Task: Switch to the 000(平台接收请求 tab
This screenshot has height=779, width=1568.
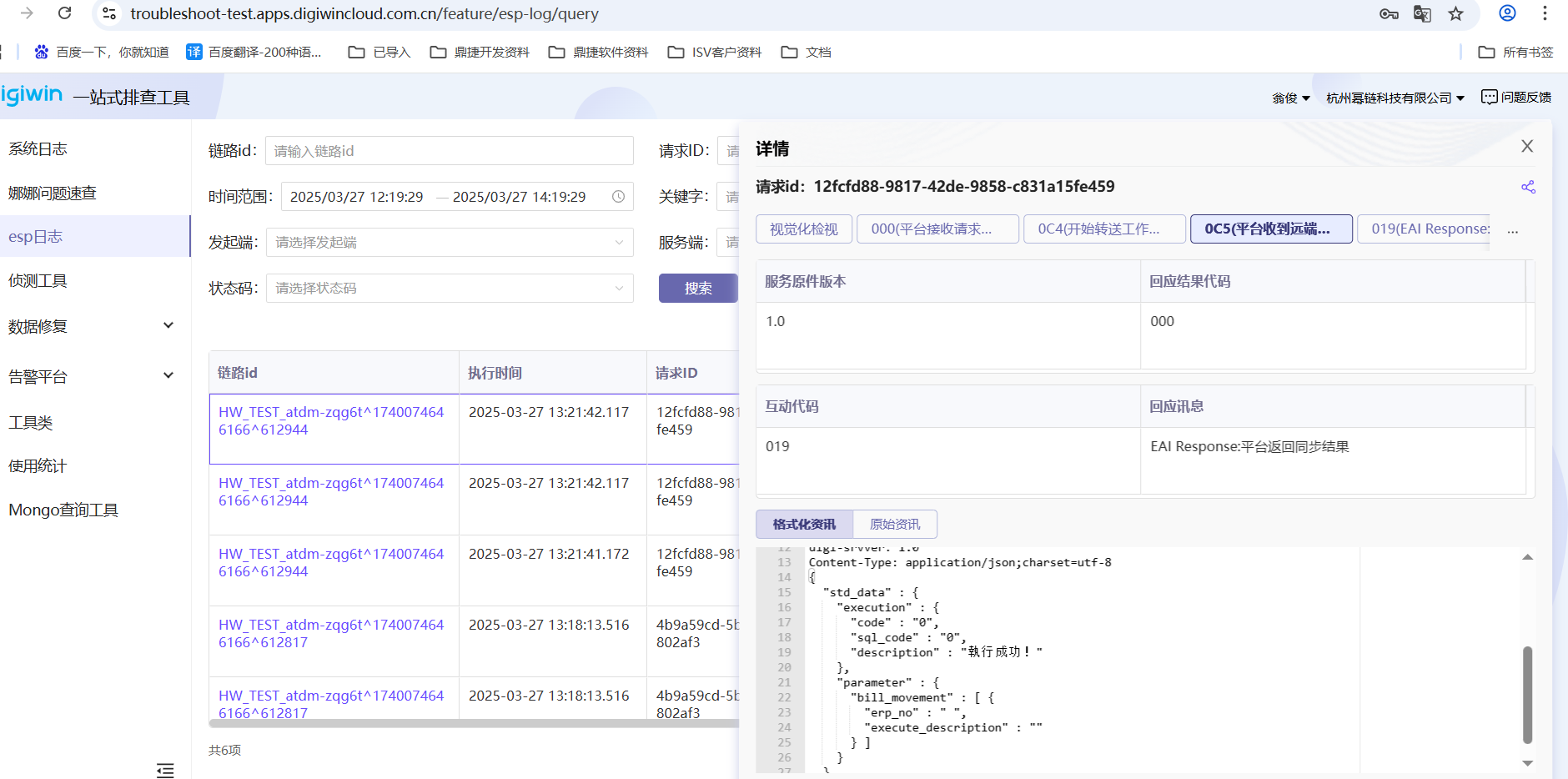Action: (x=937, y=229)
